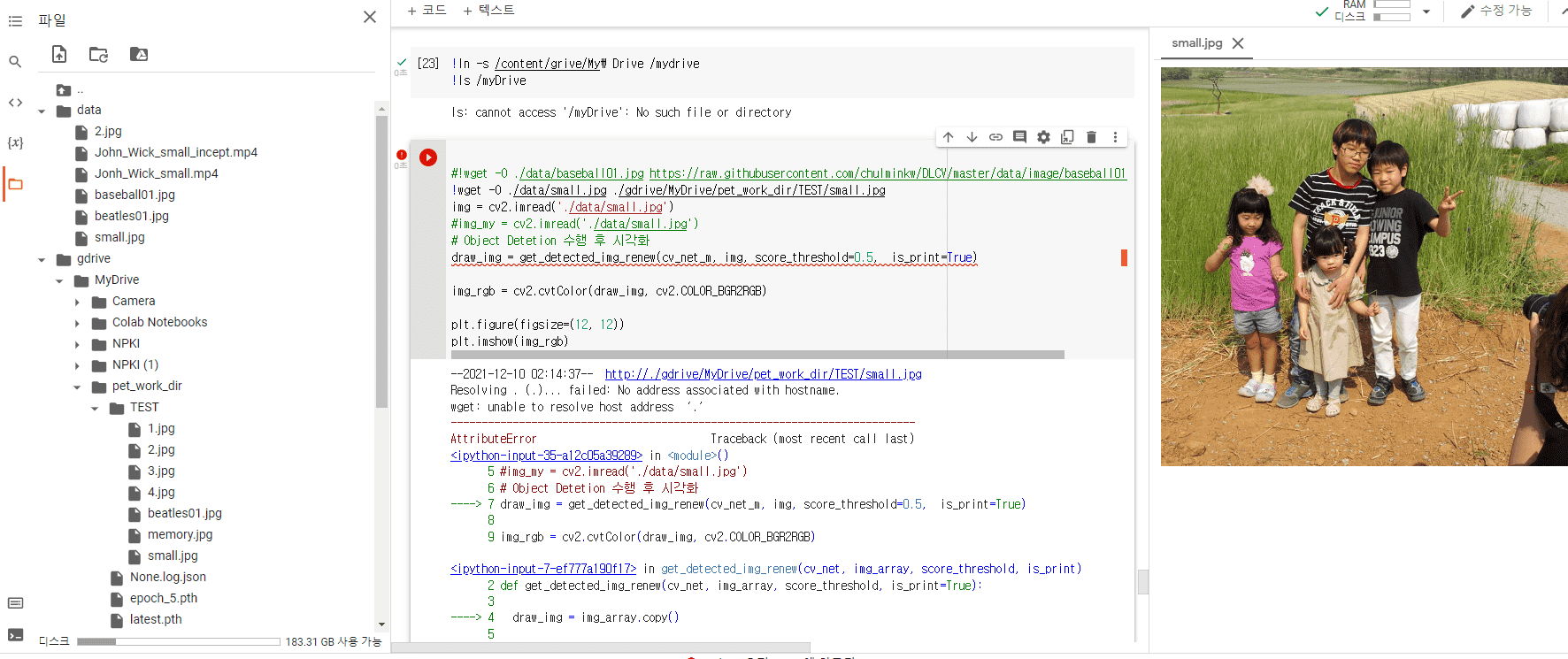The width and height of the screenshot is (1568, 659).
Task: Run the code cell play button
Action: tap(428, 157)
